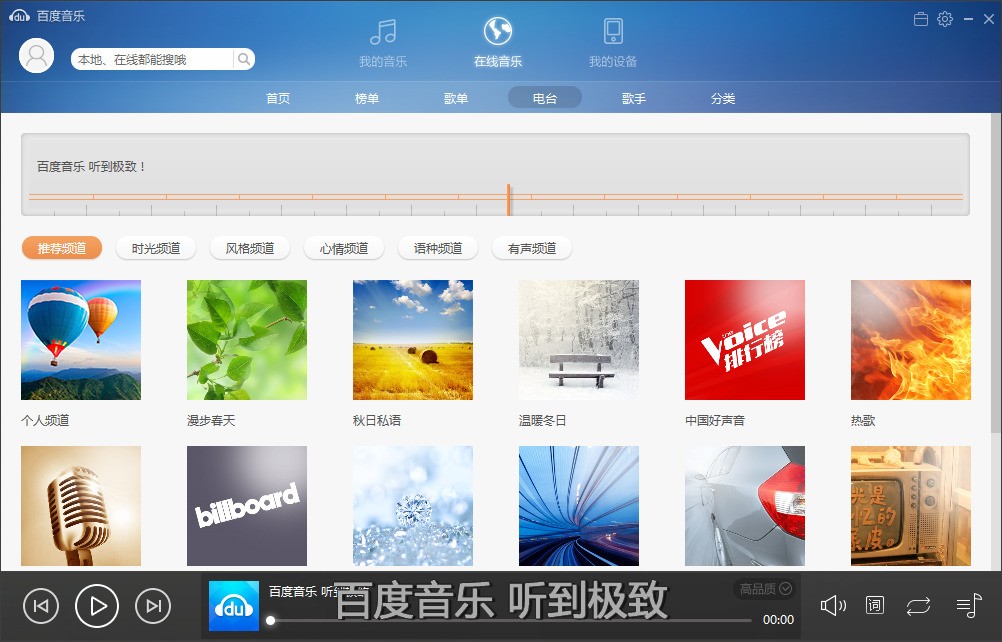Skip to previous track
This screenshot has width=1002, height=642.
pos(40,606)
